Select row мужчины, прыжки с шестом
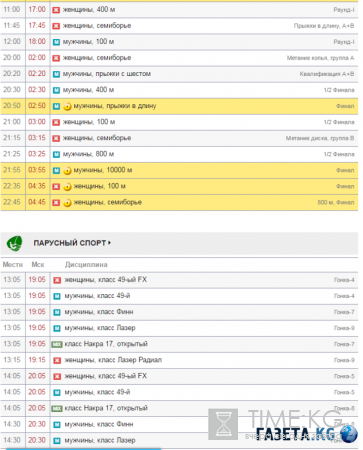Viewport: 363px width, 450px height. [179, 74]
